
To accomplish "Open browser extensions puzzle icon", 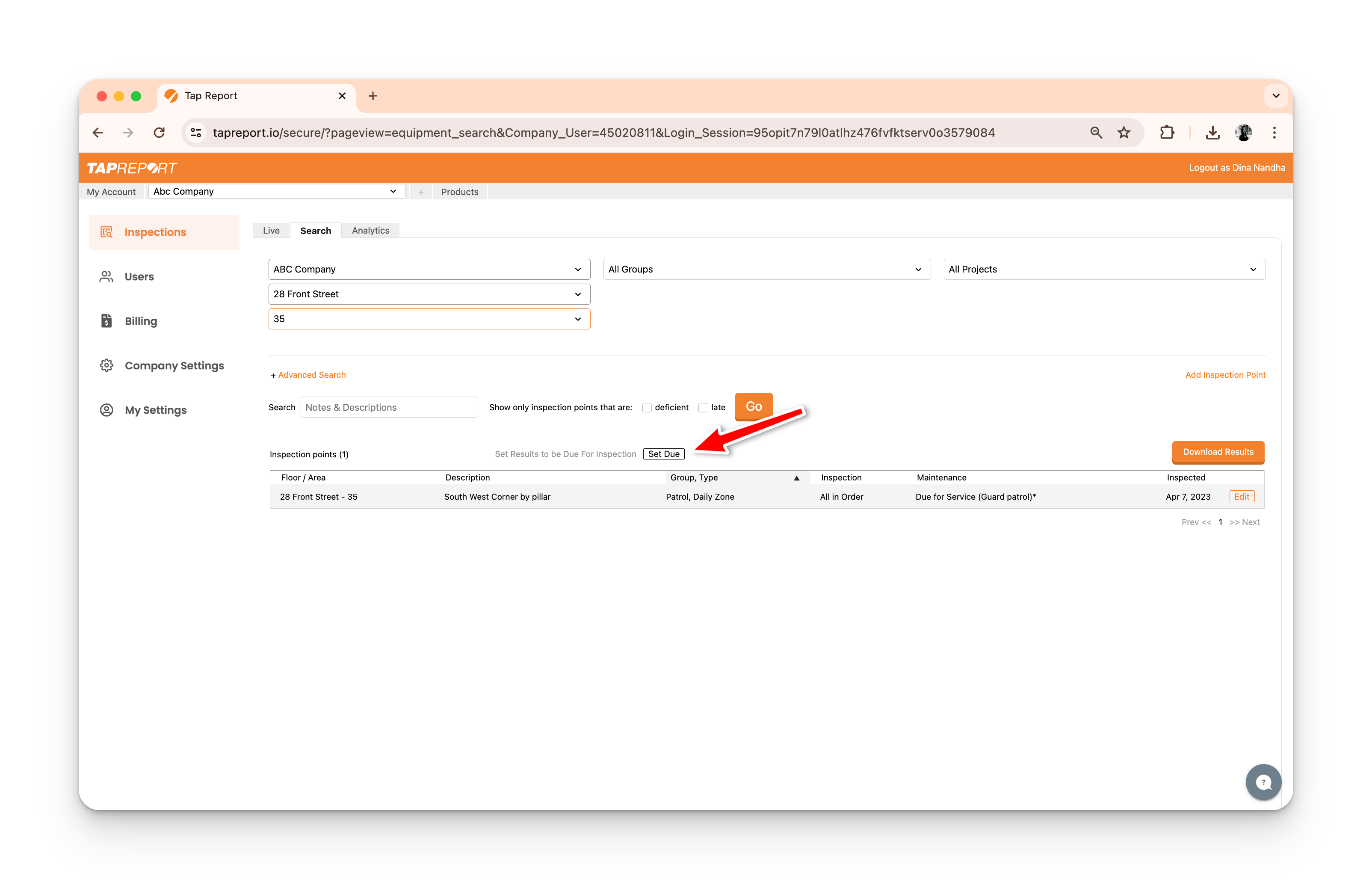I will [1167, 133].
